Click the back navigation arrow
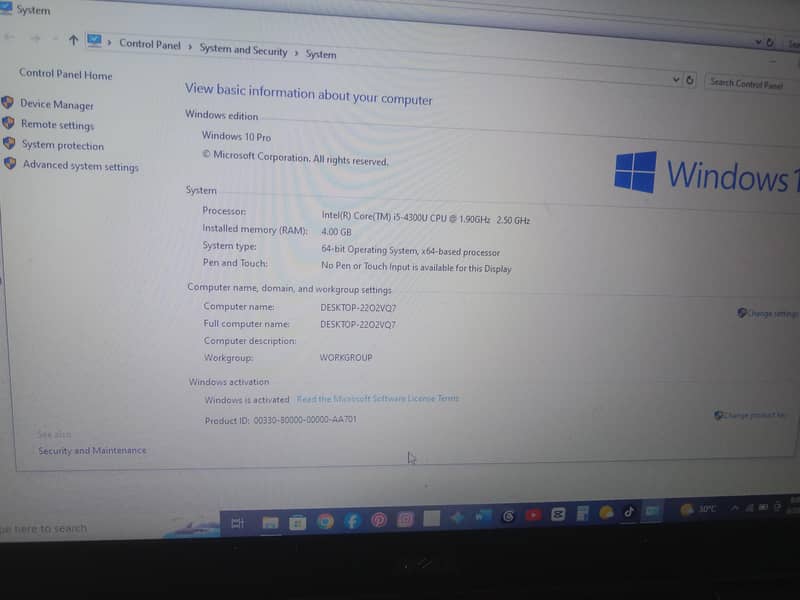 [9, 37]
